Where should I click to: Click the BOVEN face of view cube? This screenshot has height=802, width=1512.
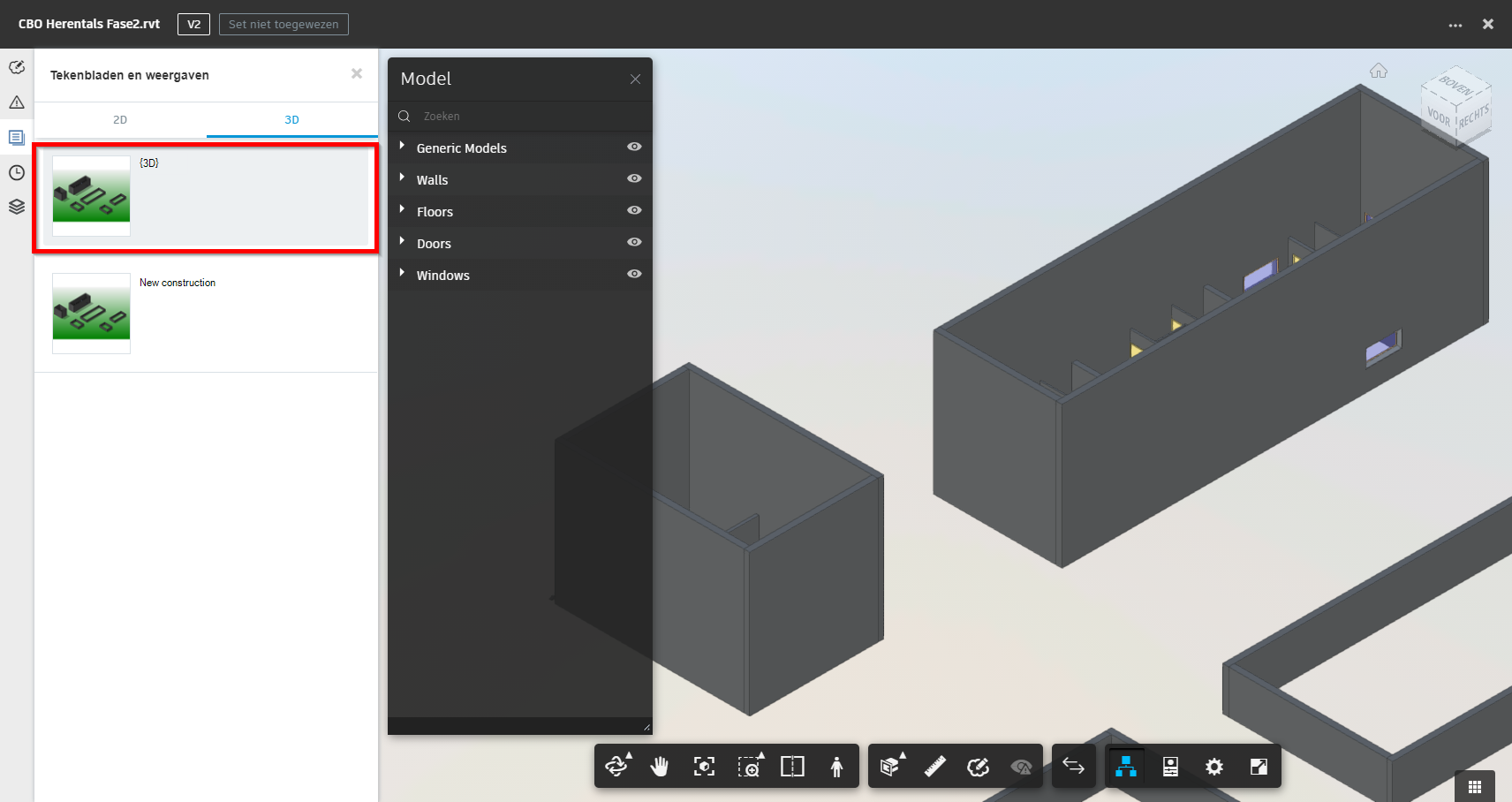1455,87
